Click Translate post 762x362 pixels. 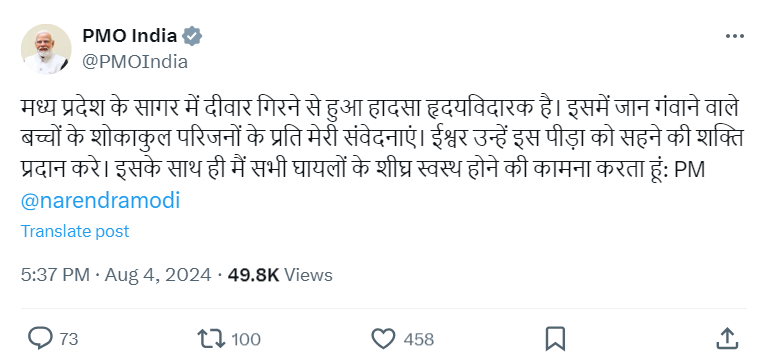coord(75,231)
